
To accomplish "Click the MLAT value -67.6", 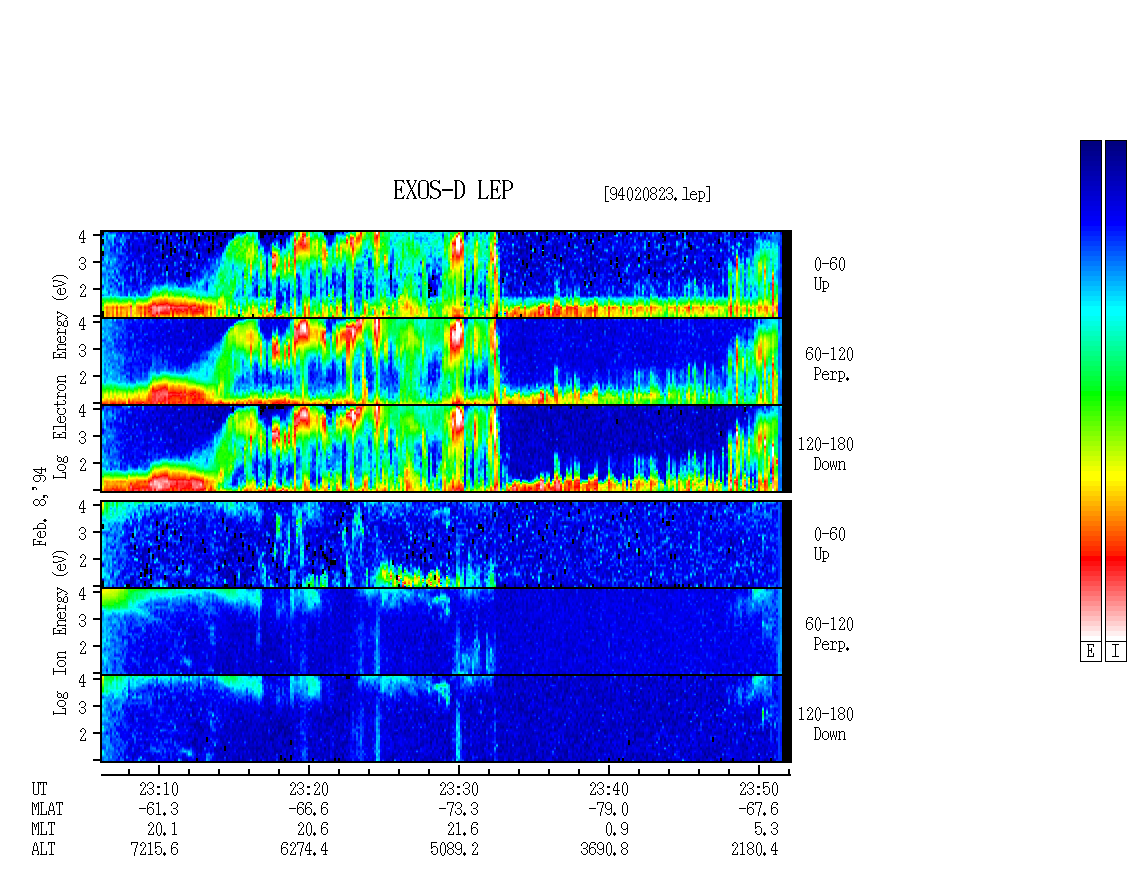I will tap(758, 809).
